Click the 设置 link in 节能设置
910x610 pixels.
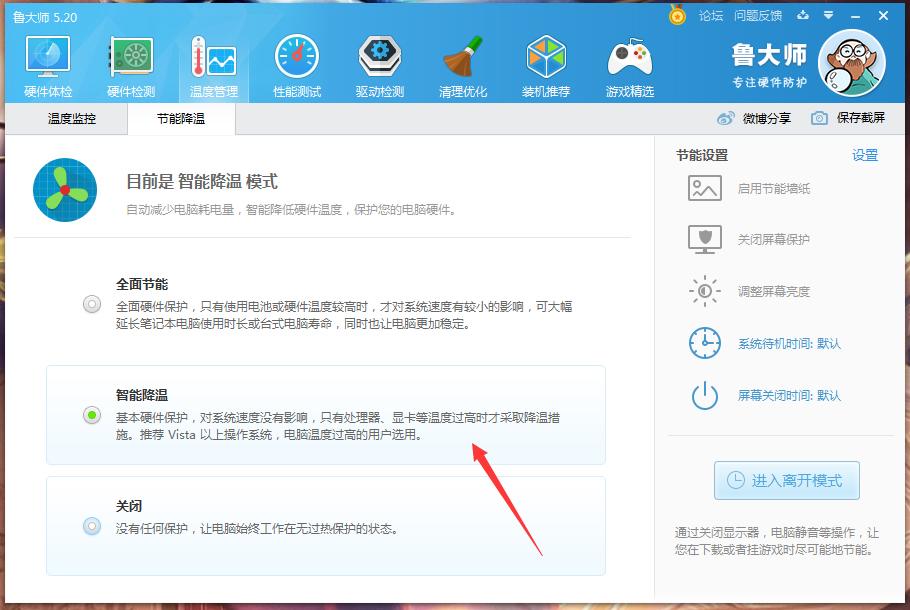point(865,156)
